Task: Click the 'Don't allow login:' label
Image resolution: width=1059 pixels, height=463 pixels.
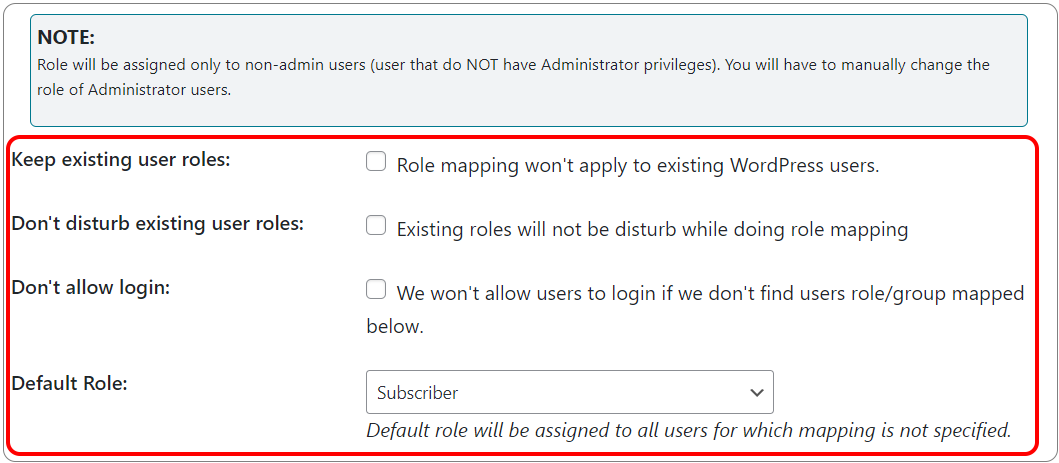Action: pyautogui.click(x=91, y=288)
